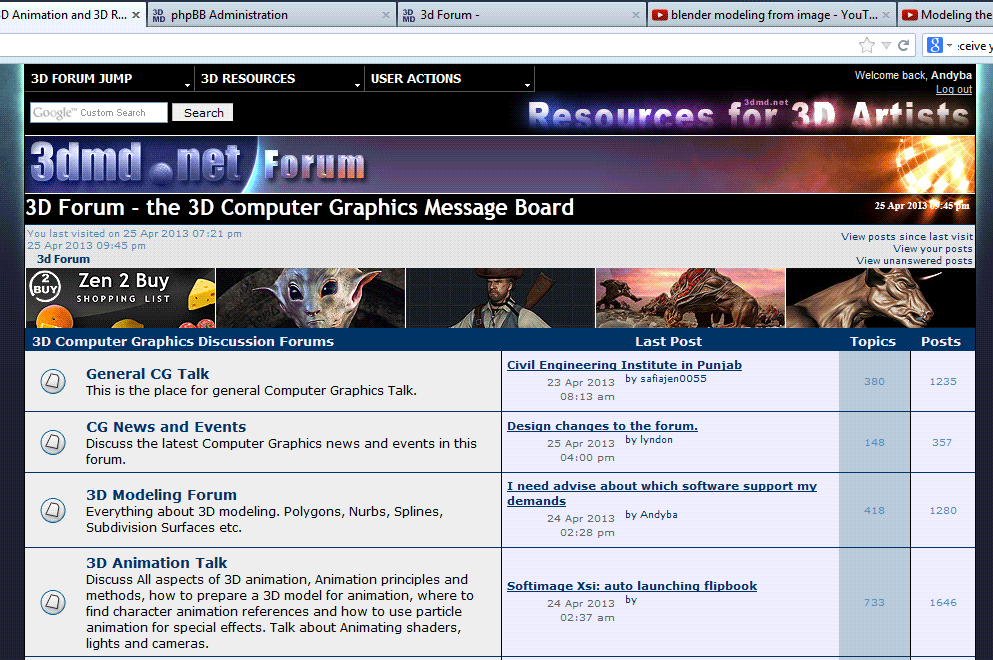Click the Search button
The height and width of the screenshot is (660, 993).
[x=203, y=113]
